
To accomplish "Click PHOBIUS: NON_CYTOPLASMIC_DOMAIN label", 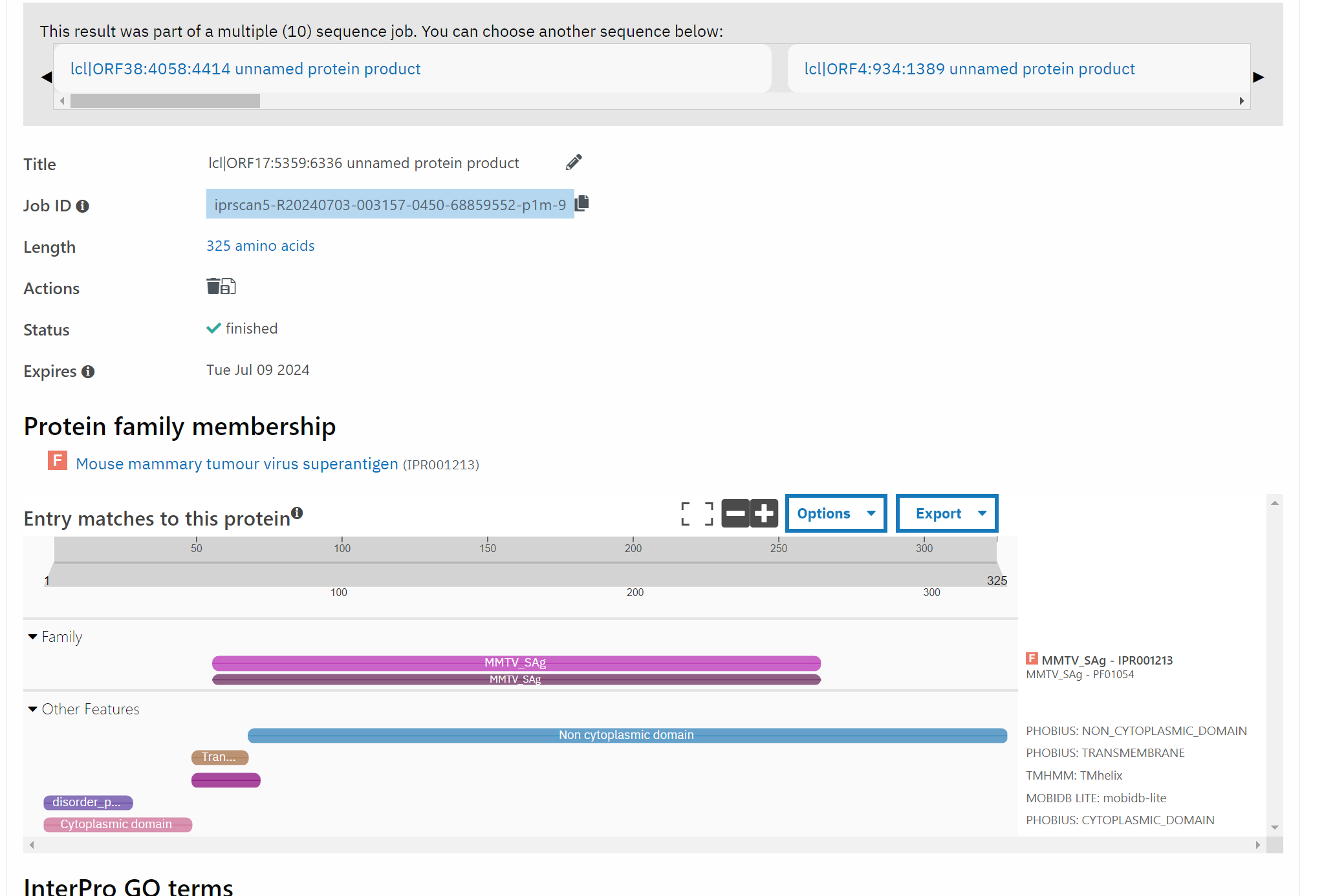I will click(x=1136, y=731).
